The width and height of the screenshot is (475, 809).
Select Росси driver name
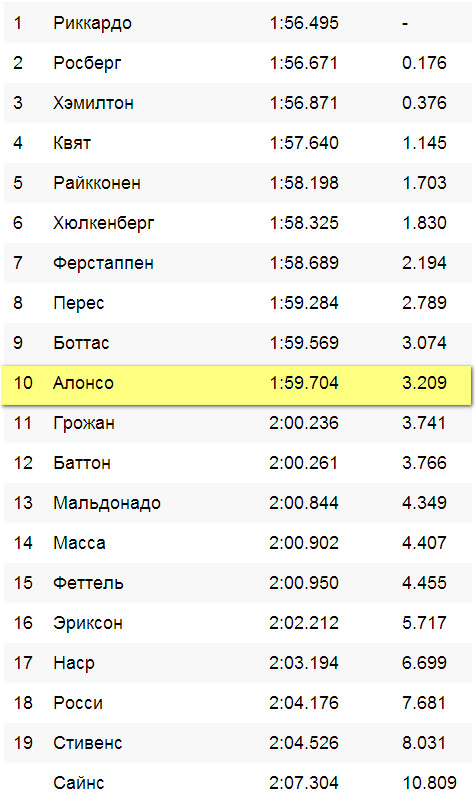tap(78, 703)
